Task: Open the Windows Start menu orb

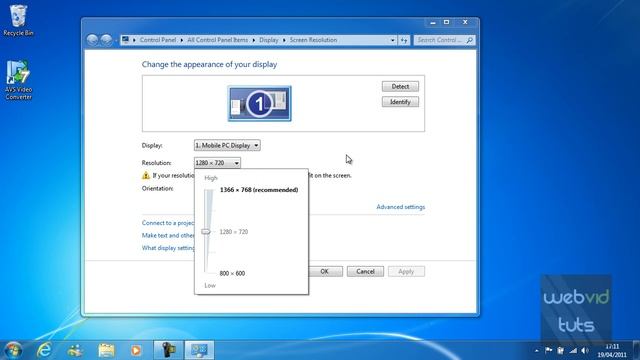Action: [13, 350]
